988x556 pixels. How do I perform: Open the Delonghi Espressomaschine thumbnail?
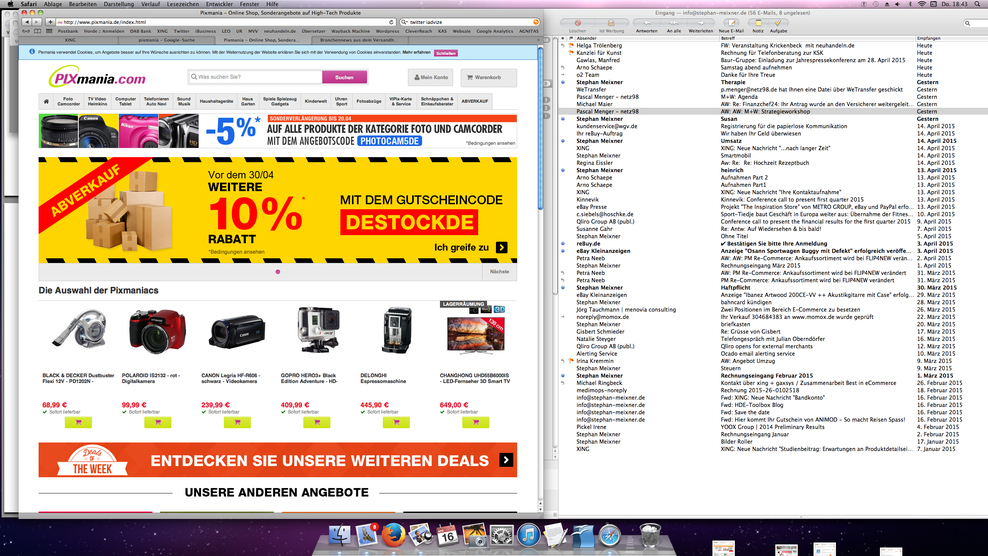(x=396, y=330)
